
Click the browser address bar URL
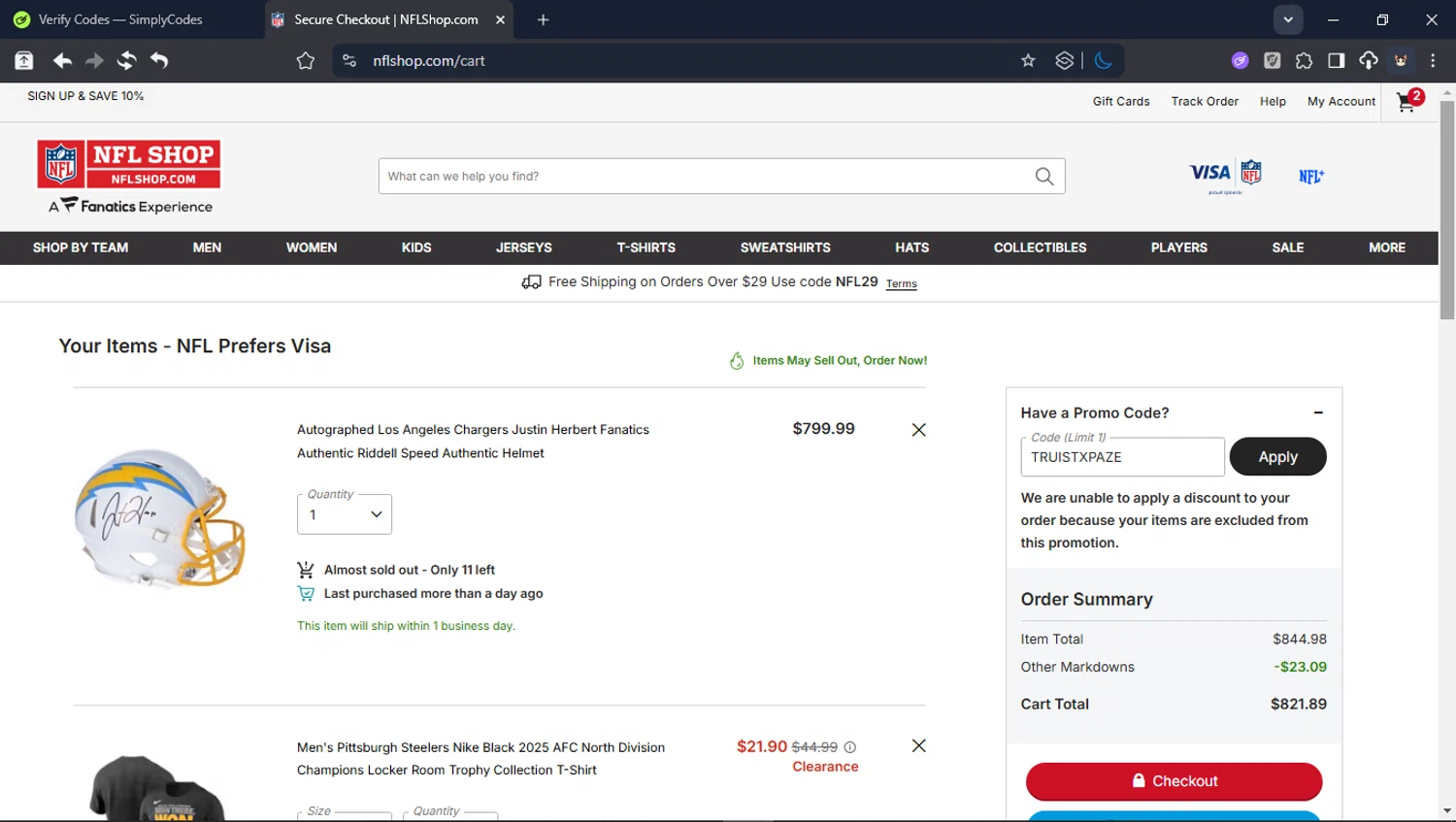429,60
